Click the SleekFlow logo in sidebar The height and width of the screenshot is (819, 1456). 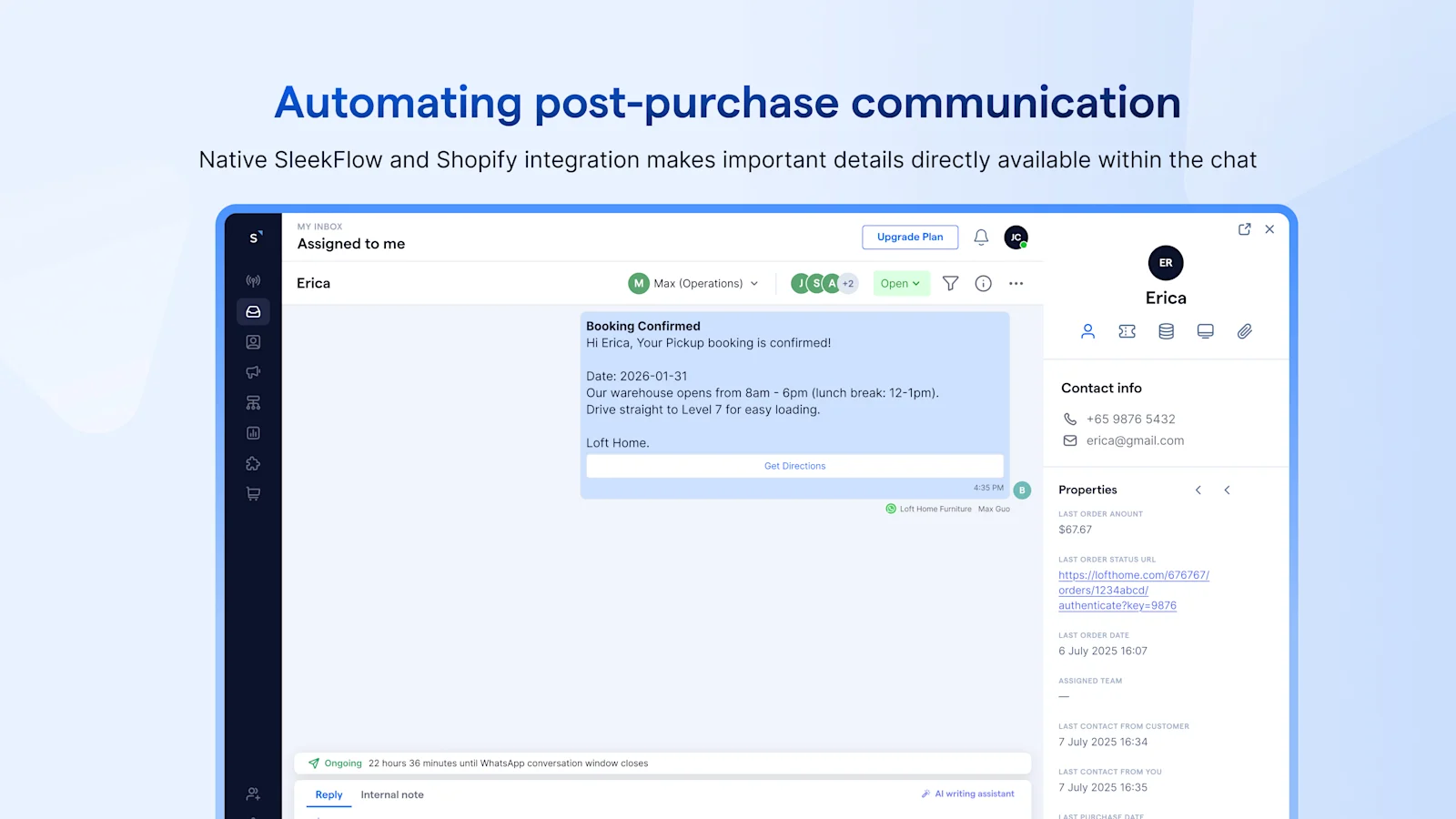pos(255,238)
